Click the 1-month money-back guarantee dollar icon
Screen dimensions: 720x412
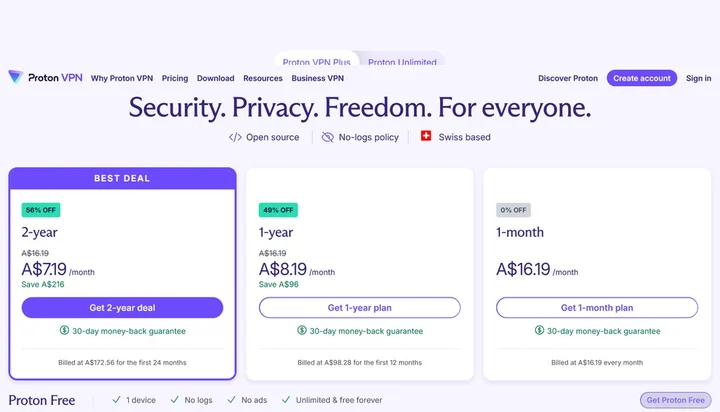pos(540,330)
